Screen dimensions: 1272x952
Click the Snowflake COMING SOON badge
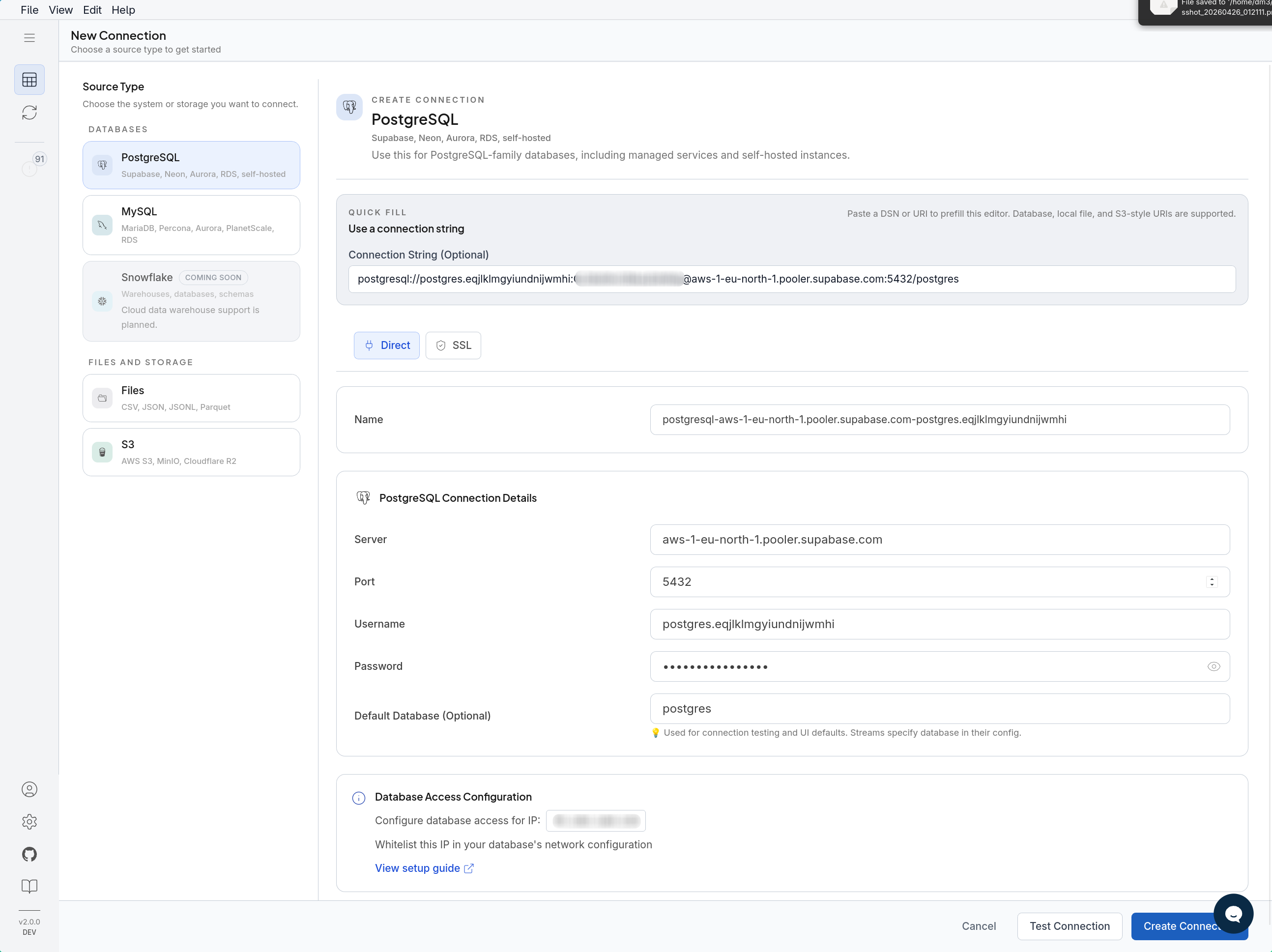coord(213,278)
